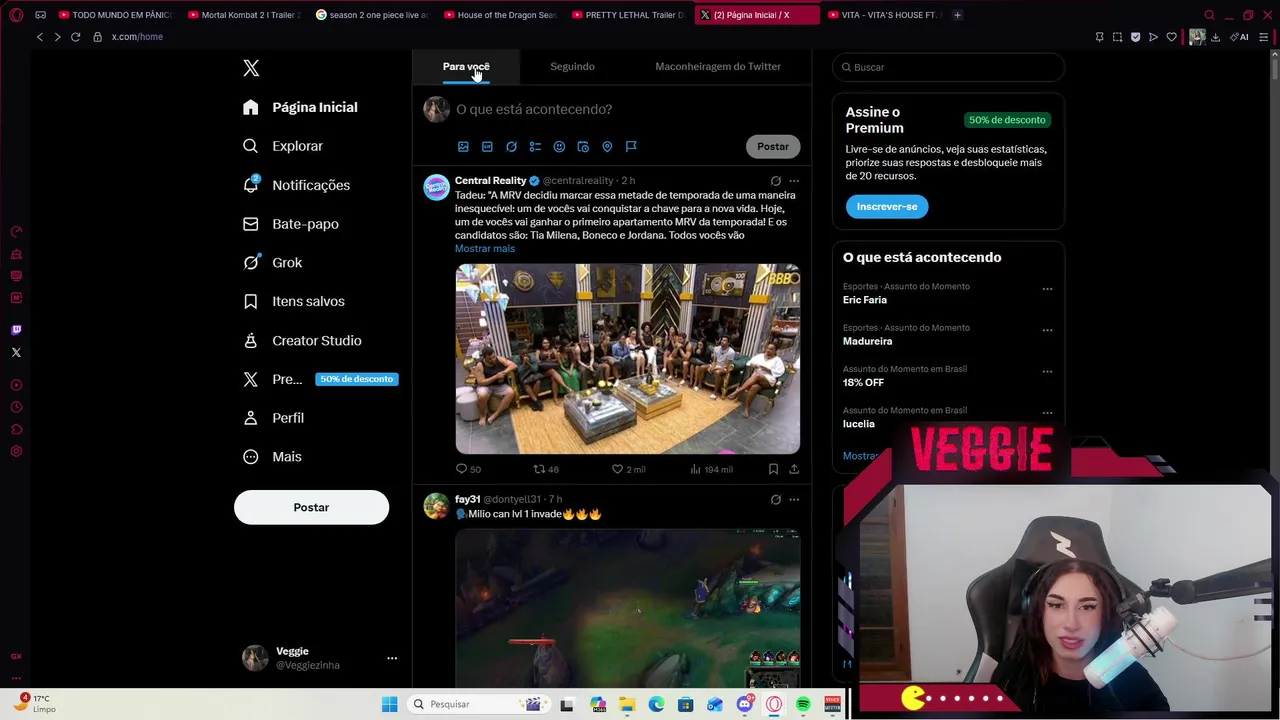Open emoji picker in composer
Viewport: 1280px width, 720px height.
coord(559,146)
